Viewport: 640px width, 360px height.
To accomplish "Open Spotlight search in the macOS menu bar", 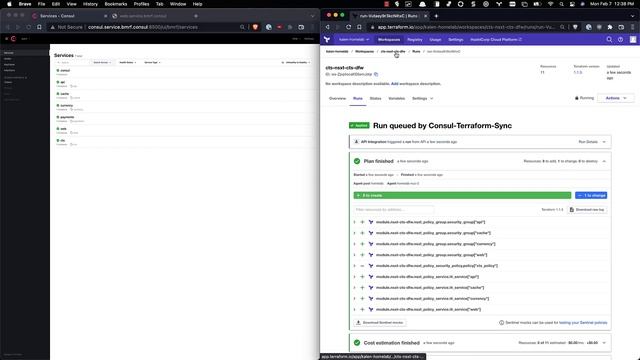I will [x=561, y=4].
